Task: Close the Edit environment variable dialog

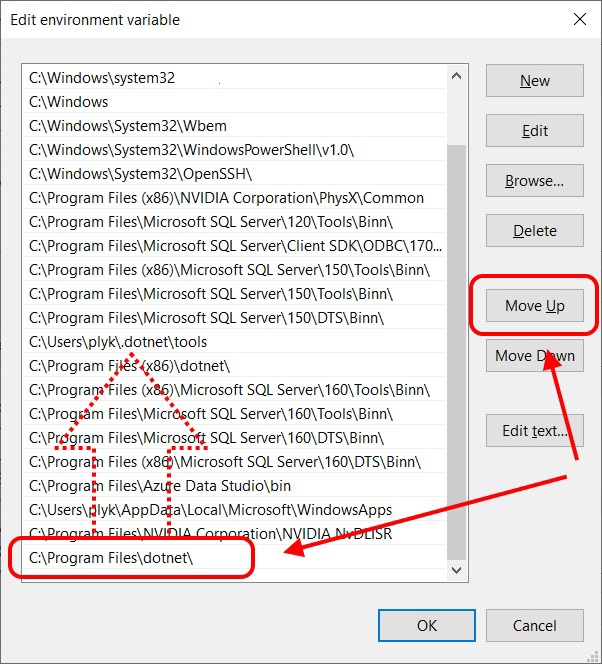Action: tap(580, 19)
